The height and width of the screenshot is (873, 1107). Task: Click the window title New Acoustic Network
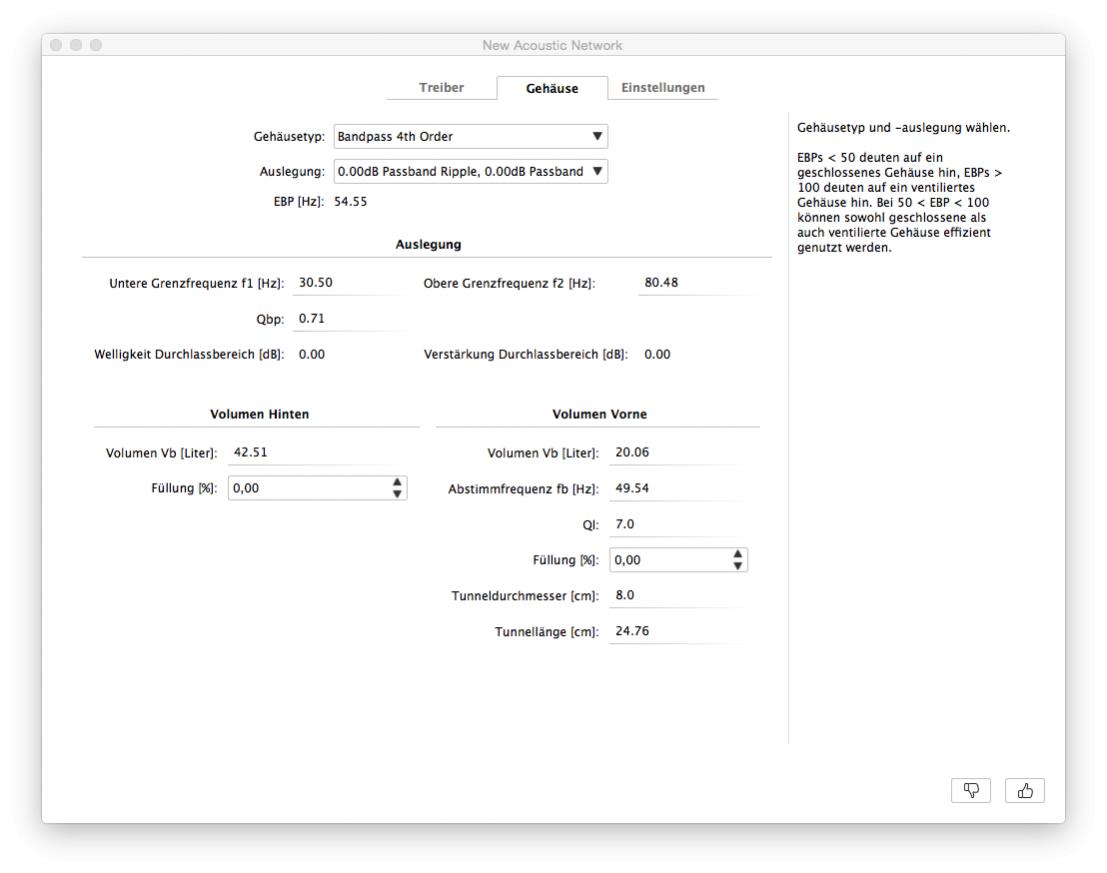(x=553, y=45)
